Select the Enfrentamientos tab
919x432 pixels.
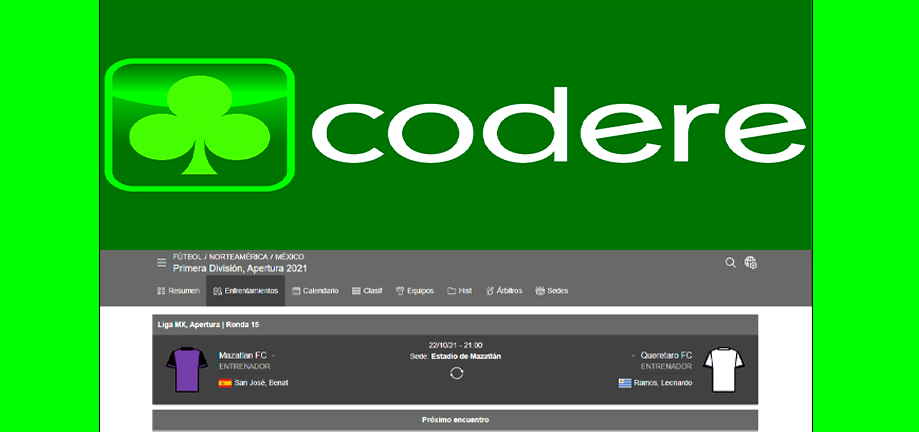coord(246,291)
